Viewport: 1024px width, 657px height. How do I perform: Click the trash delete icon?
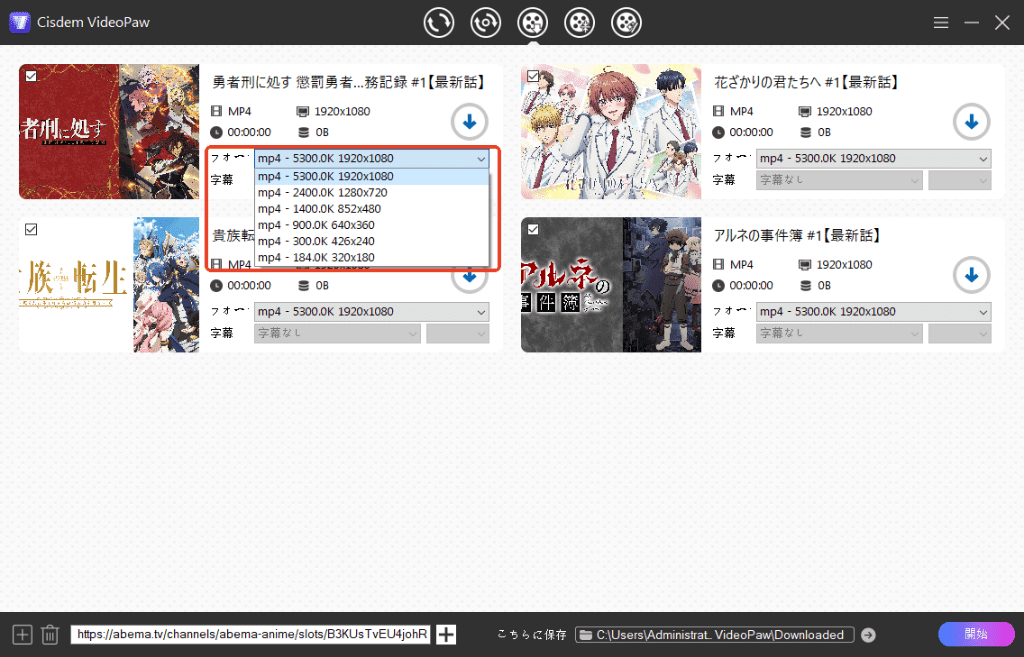point(50,634)
